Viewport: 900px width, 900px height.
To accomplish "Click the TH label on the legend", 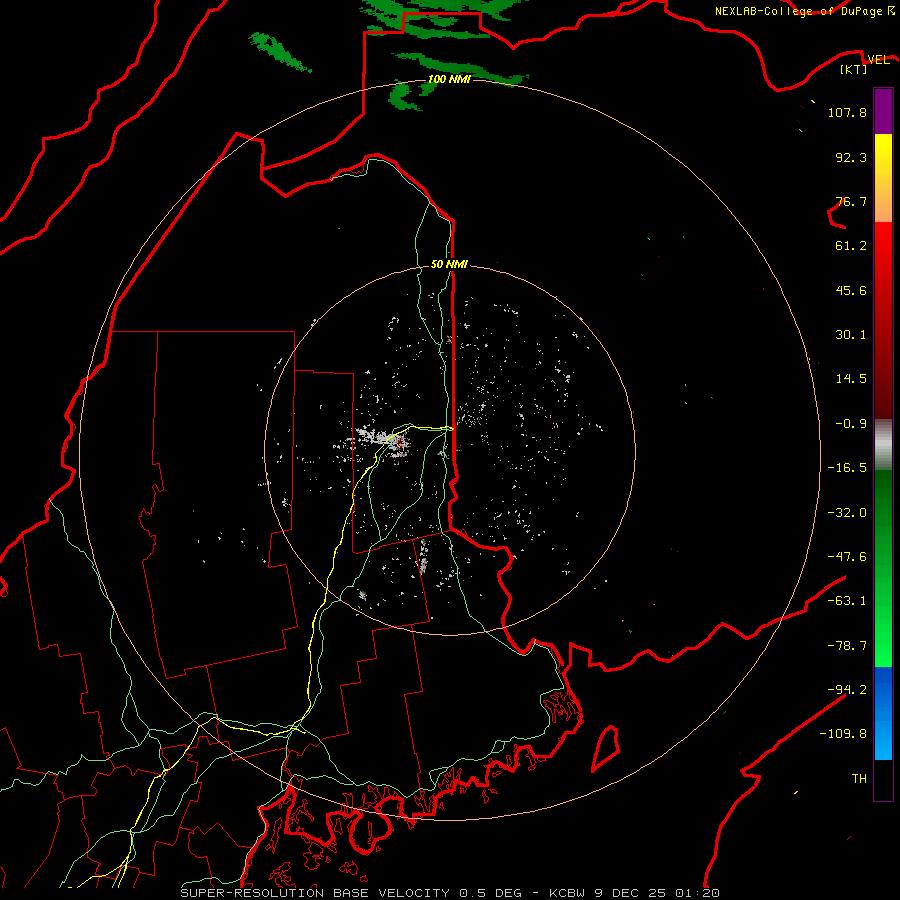I will coord(859,779).
